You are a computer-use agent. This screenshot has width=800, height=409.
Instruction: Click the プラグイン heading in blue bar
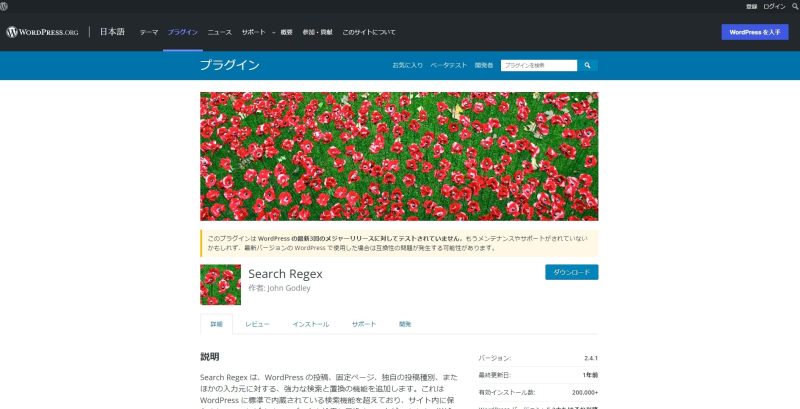(x=230, y=65)
